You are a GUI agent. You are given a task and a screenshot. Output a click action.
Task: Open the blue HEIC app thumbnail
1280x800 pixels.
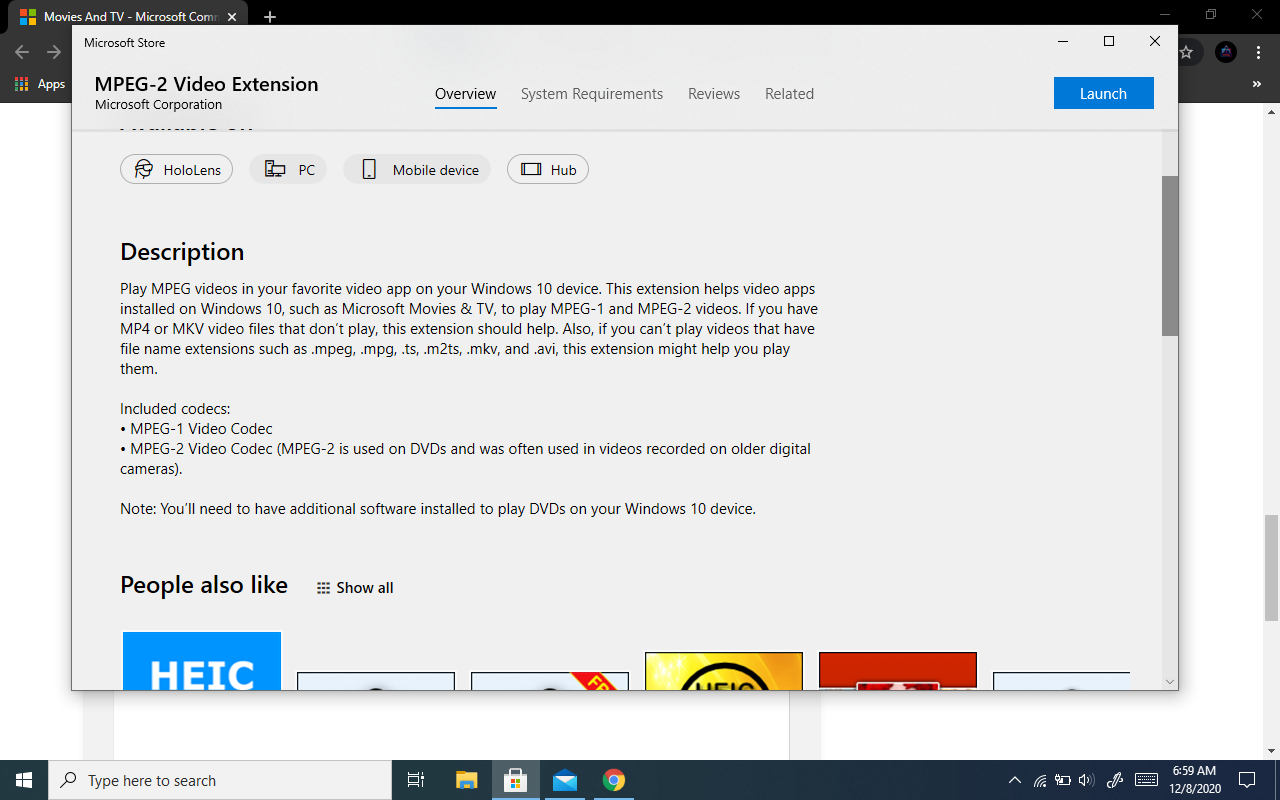point(202,660)
